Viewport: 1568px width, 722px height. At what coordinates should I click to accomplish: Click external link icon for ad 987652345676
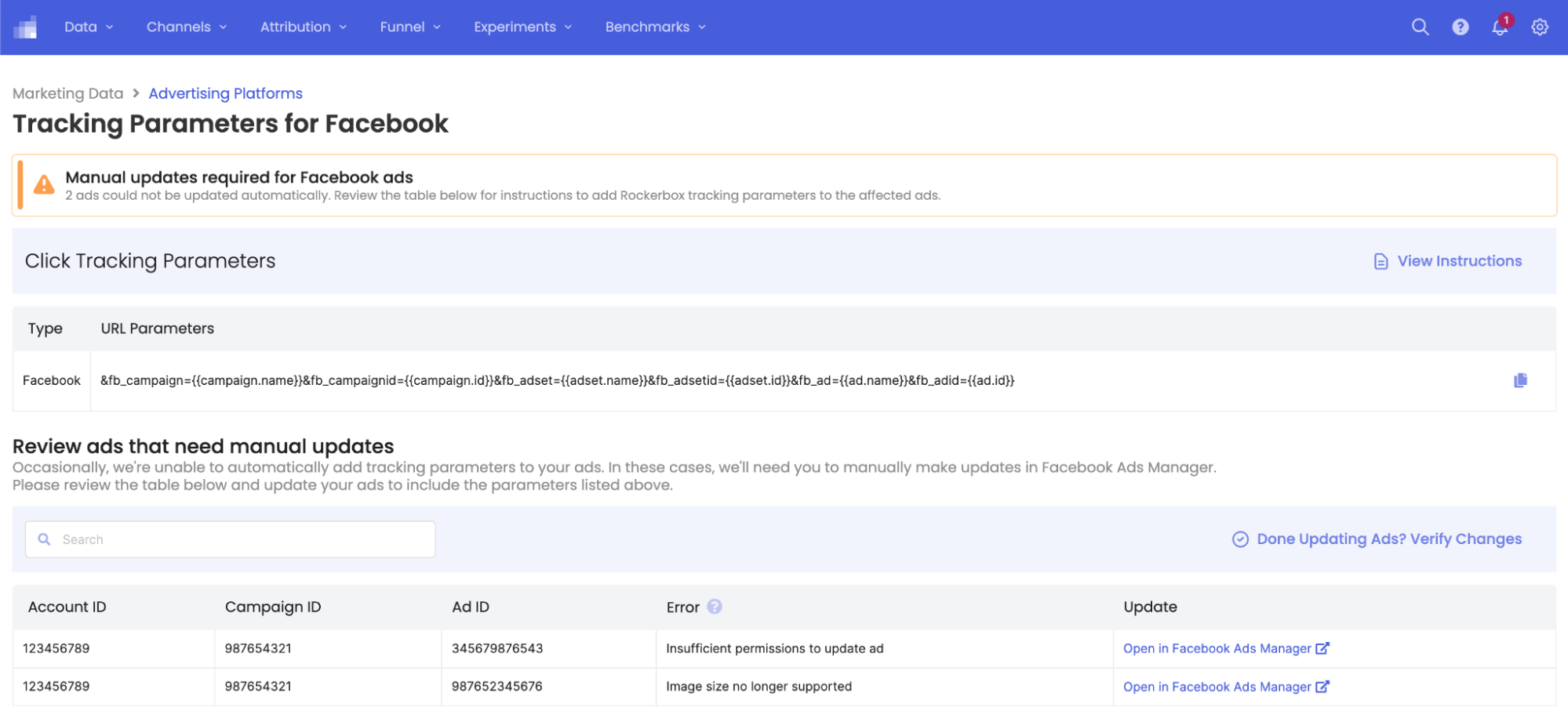(1322, 687)
